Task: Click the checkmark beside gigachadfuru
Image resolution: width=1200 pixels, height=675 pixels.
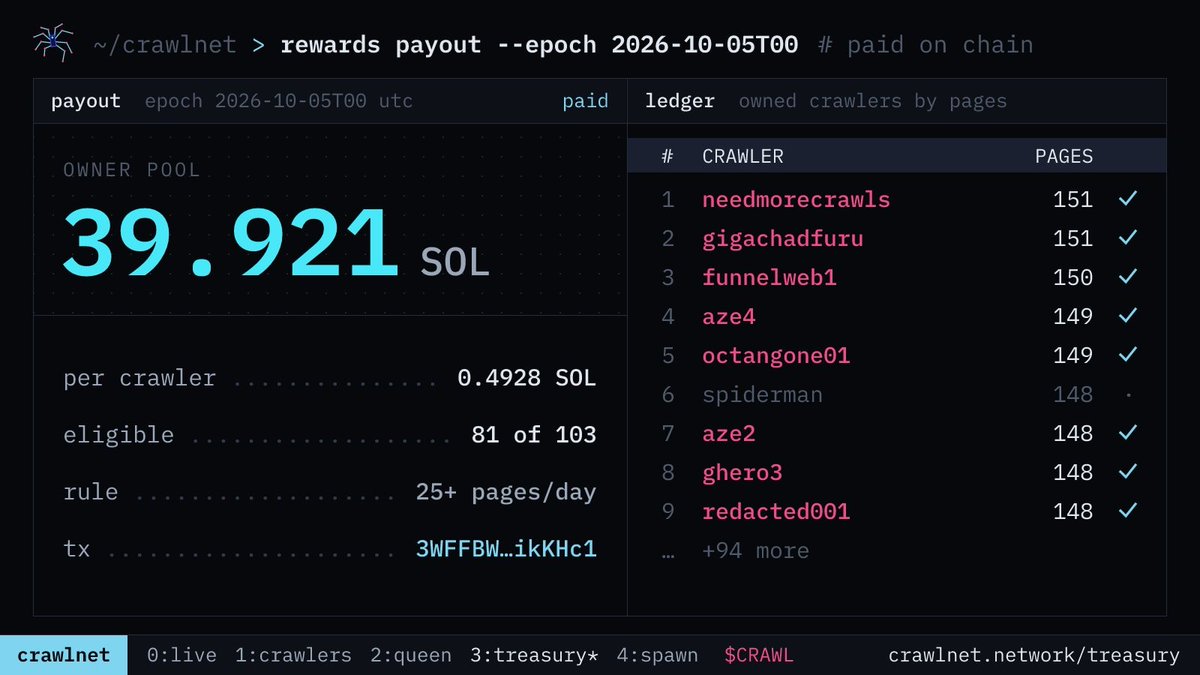Action: coord(1128,238)
